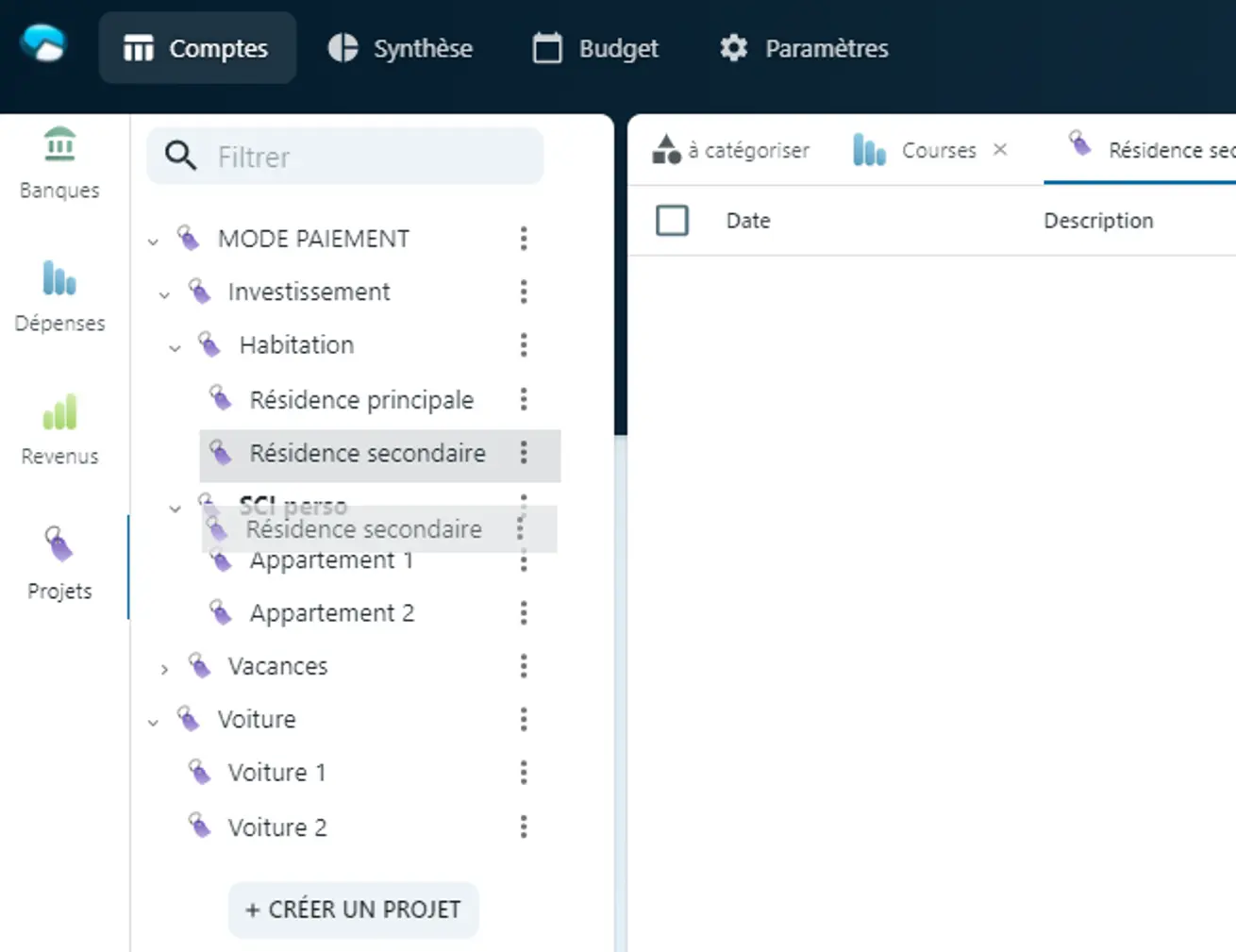1236x952 pixels.
Task: Open three-dot menu for Vacances
Action: point(524,667)
